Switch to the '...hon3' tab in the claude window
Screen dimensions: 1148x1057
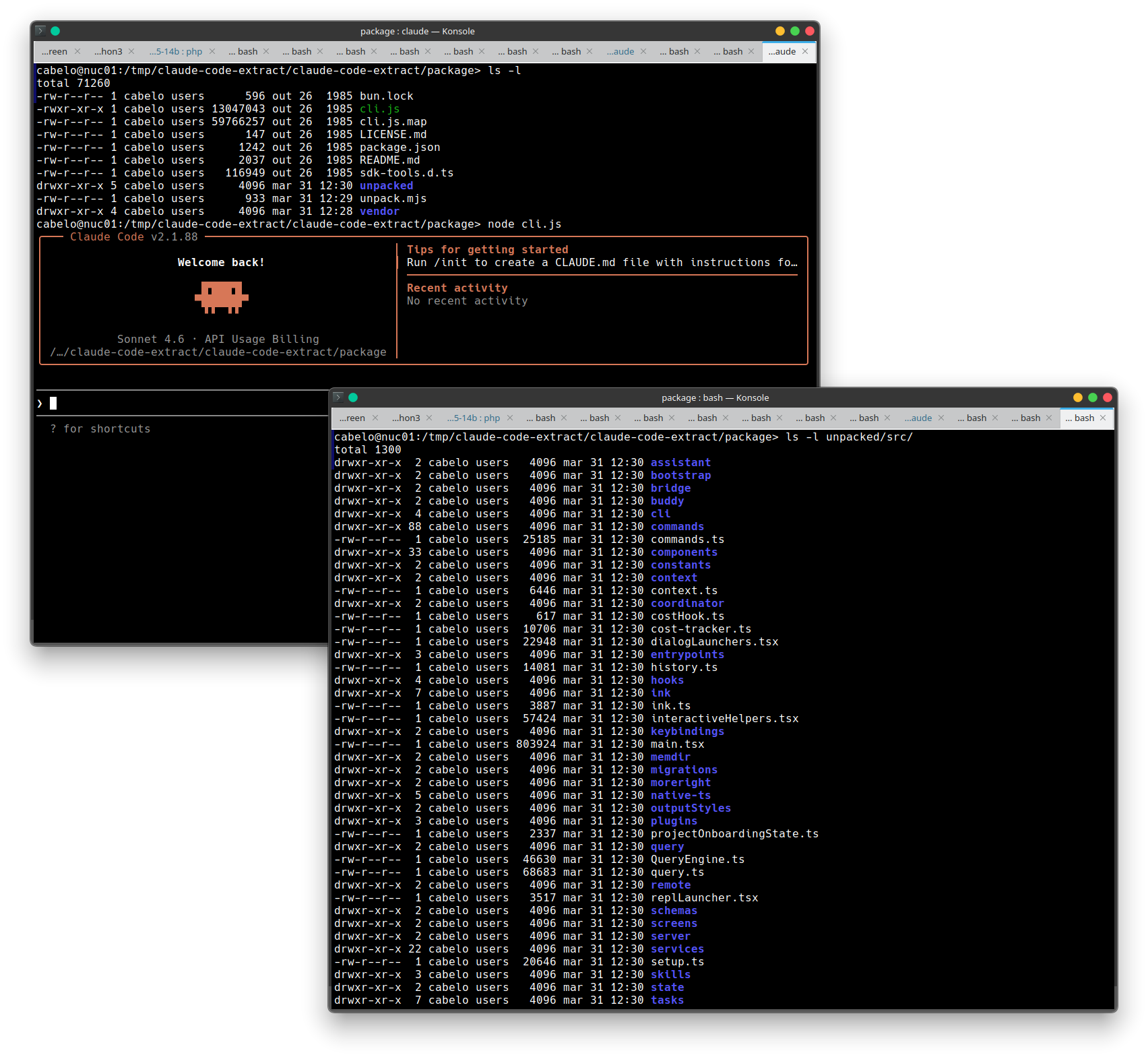point(108,51)
